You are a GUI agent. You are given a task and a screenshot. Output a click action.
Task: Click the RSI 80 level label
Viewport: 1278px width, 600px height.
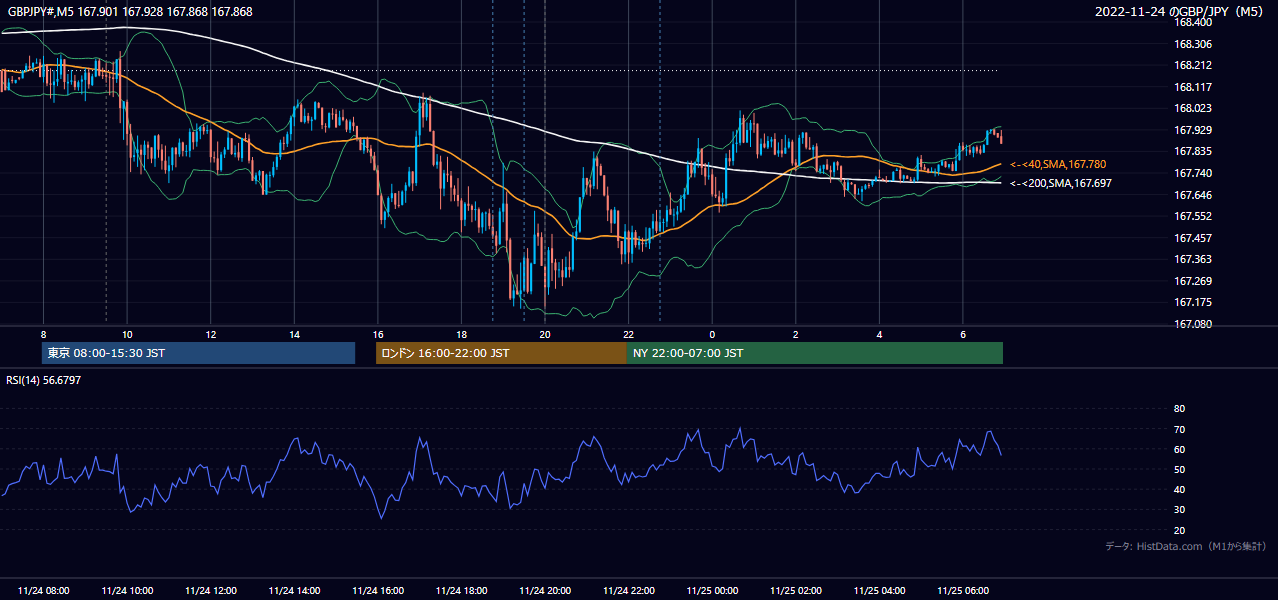1179,409
